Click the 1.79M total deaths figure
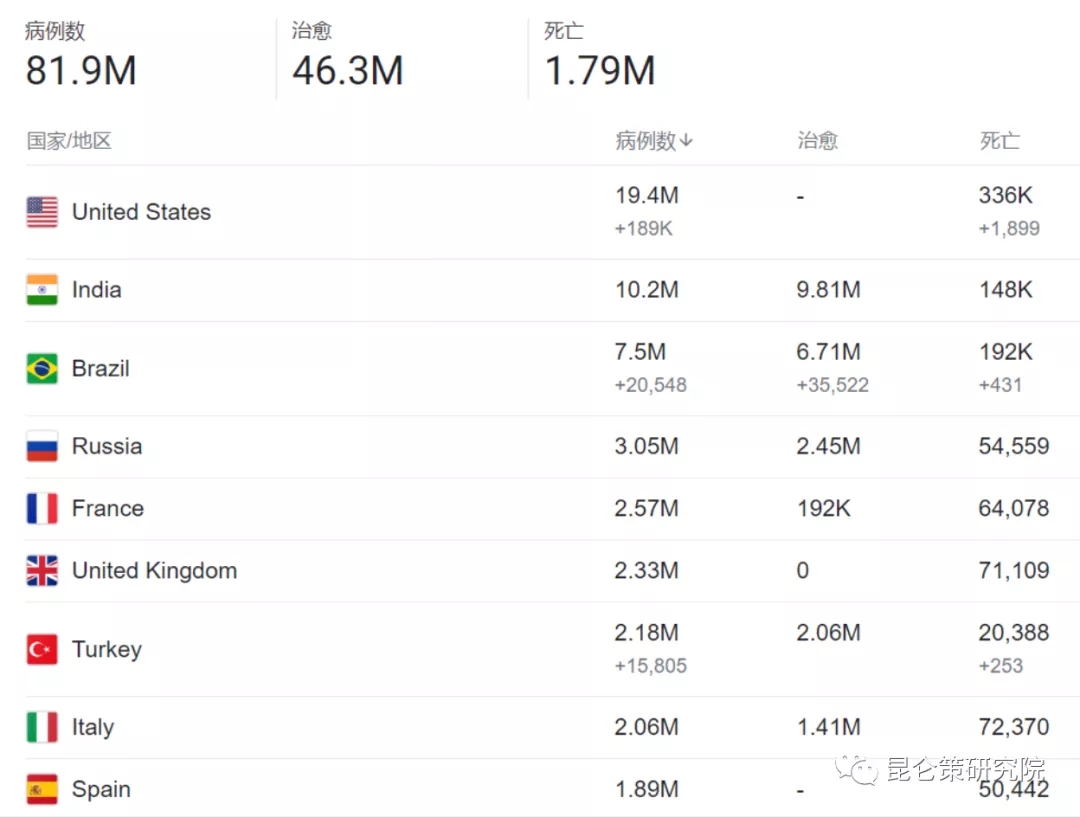The height and width of the screenshot is (817, 1080). 600,71
